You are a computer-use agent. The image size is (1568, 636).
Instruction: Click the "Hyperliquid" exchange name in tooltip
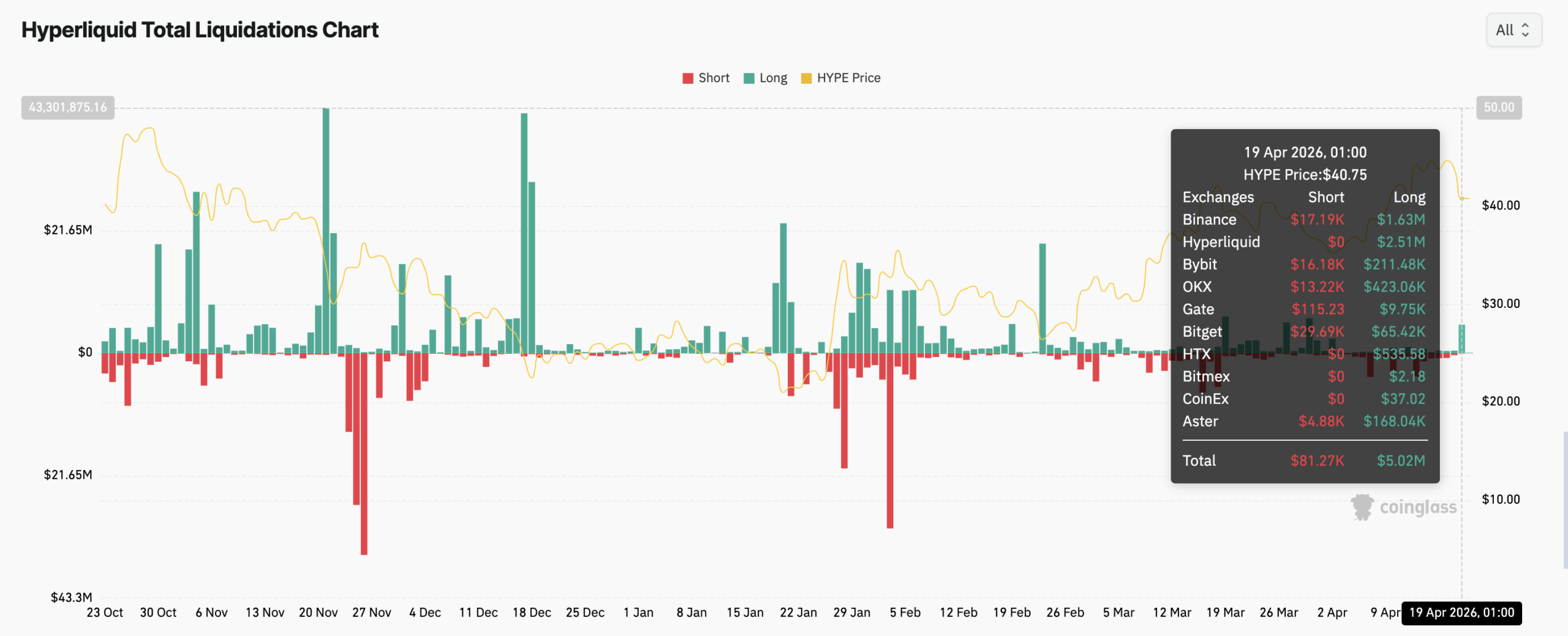(x=1221, y=242)
